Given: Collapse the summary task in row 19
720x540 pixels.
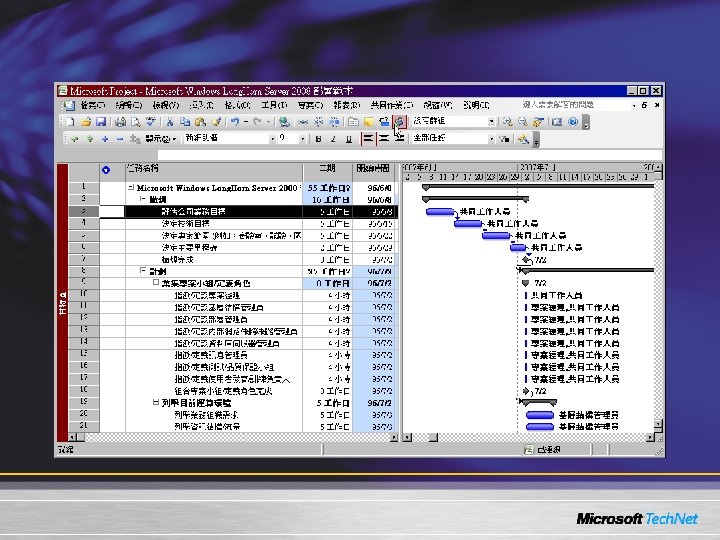Looking at the screenshot, I should click(156, 402).
